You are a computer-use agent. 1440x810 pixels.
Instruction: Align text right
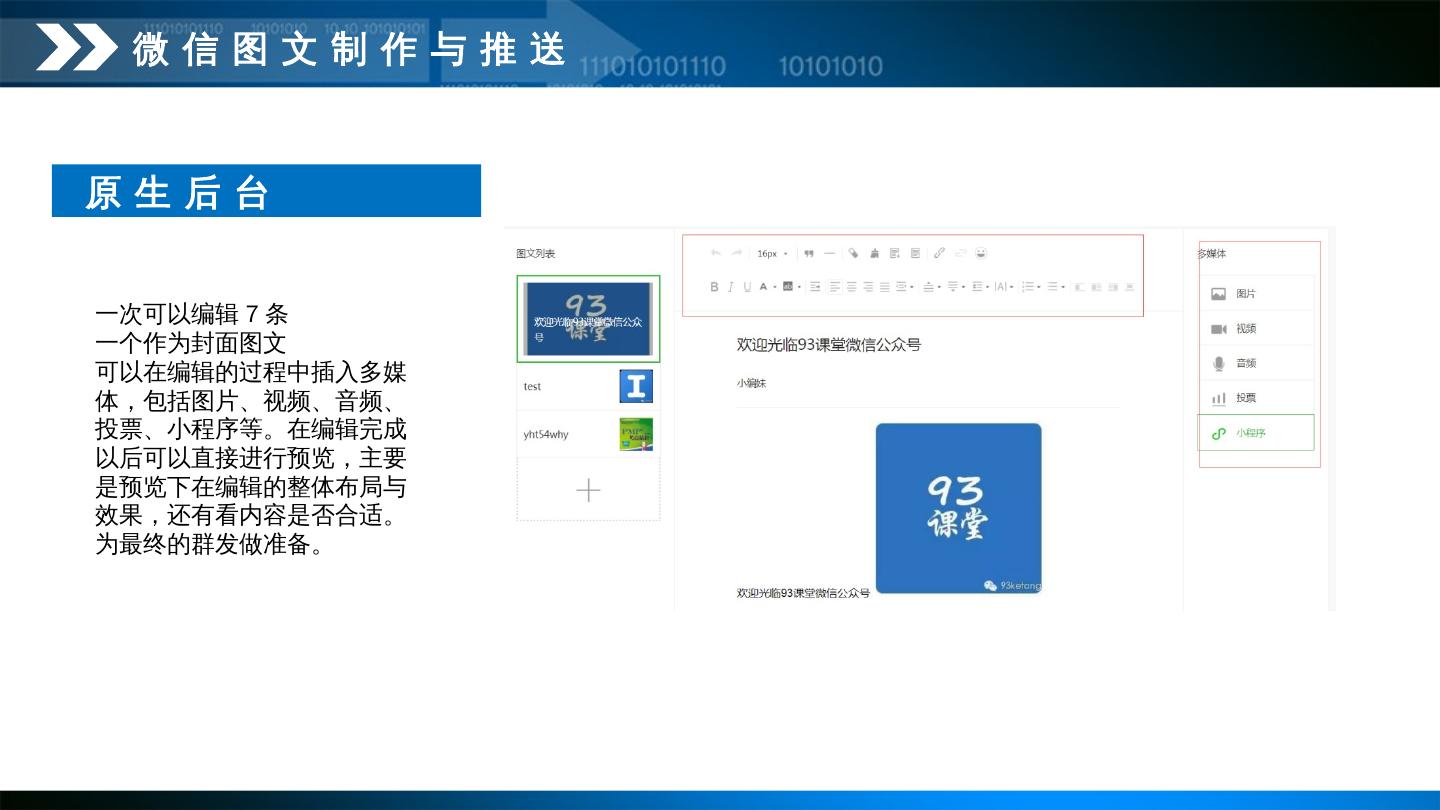pyautogui.click(x=868, y=287)
